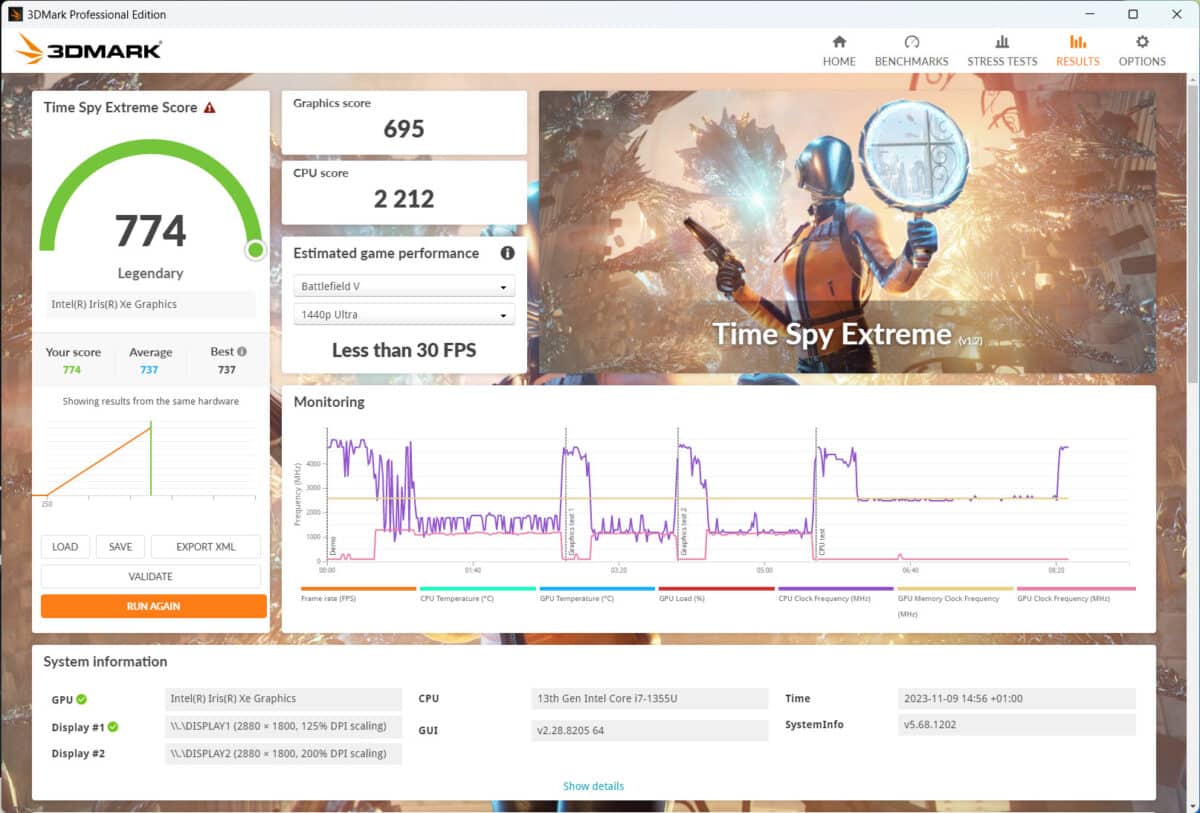
Task: Open the HOME tab
Action: (x=839, y=51)
